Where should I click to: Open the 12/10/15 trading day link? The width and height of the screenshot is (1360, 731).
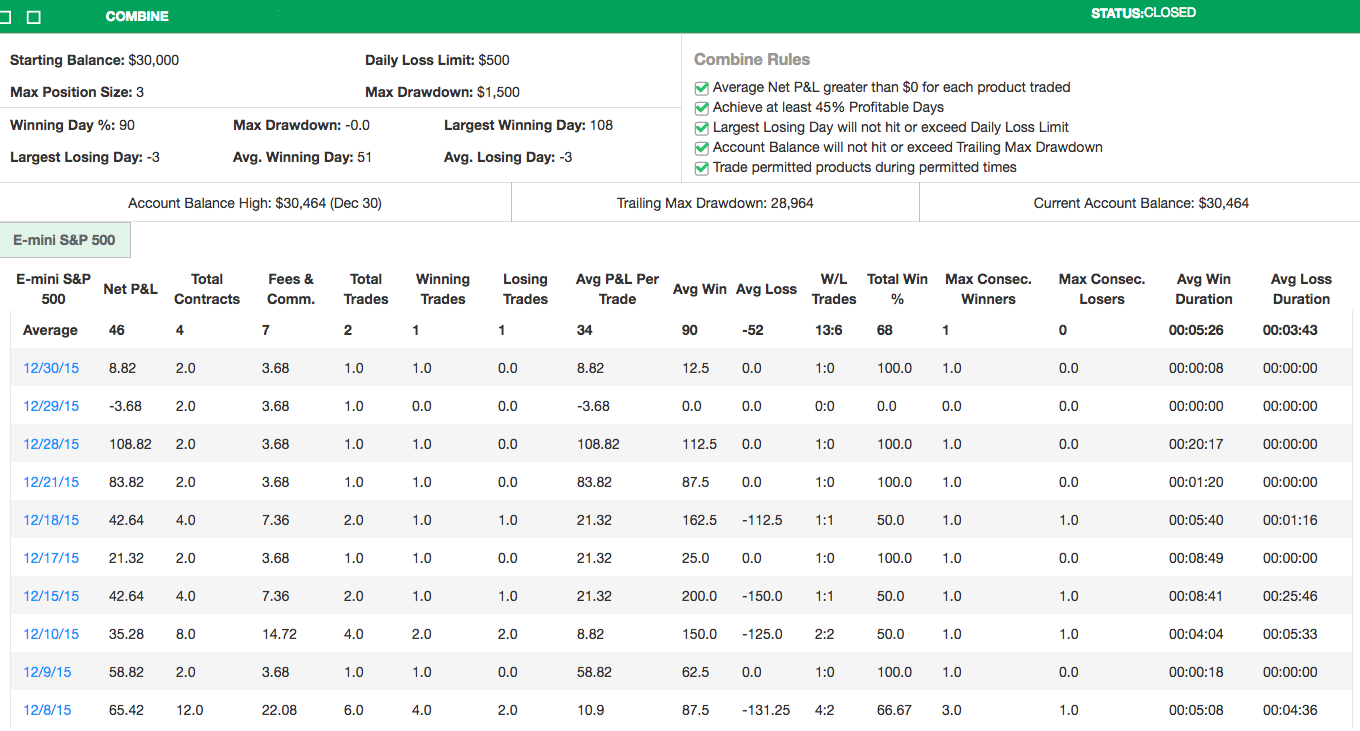point(51,634)
